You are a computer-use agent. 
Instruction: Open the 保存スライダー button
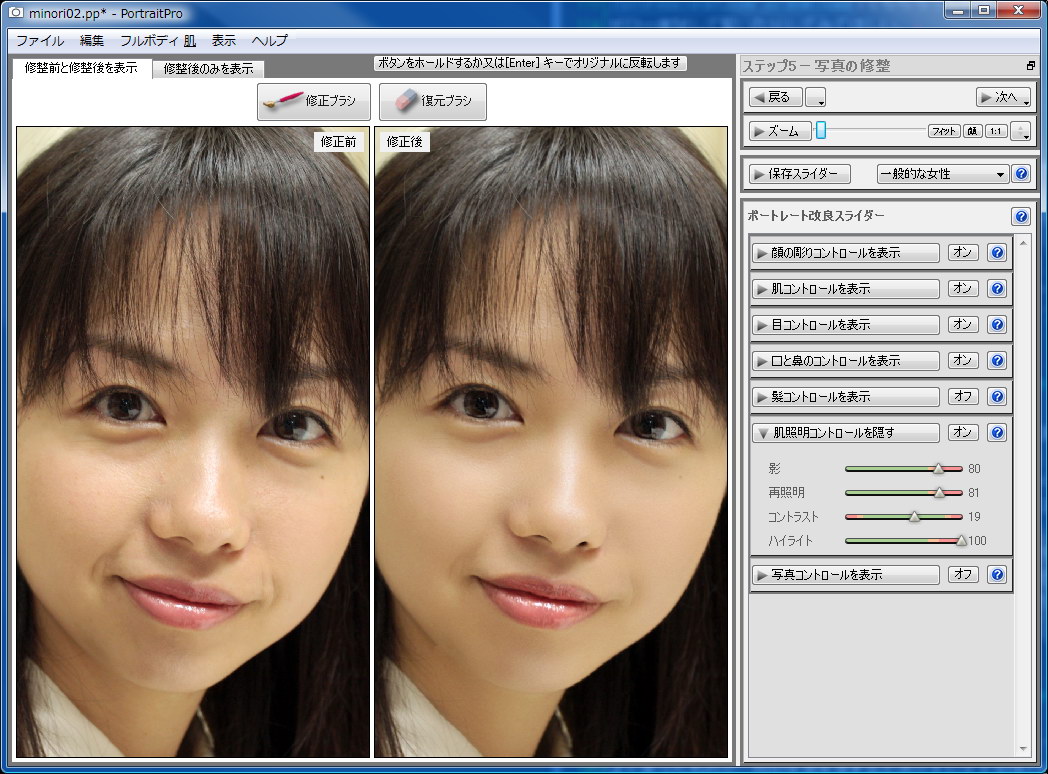tap(799, 174)
